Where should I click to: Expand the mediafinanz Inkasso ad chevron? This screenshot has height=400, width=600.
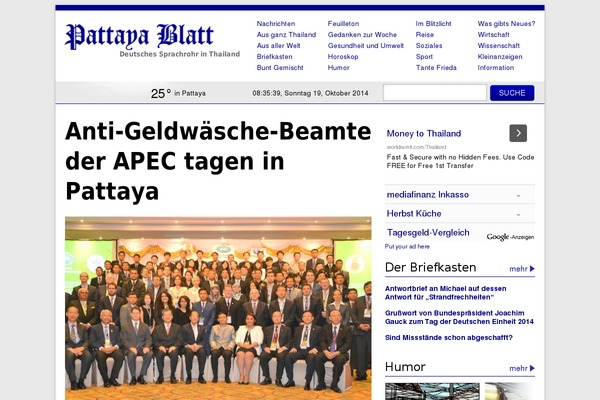point(518,195)
